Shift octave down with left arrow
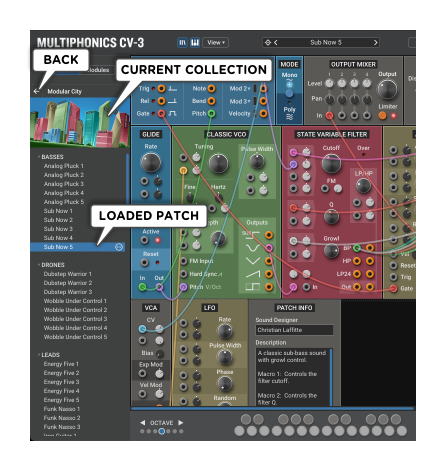This screenshot has width=446, height=471. (x=143, y=423)
